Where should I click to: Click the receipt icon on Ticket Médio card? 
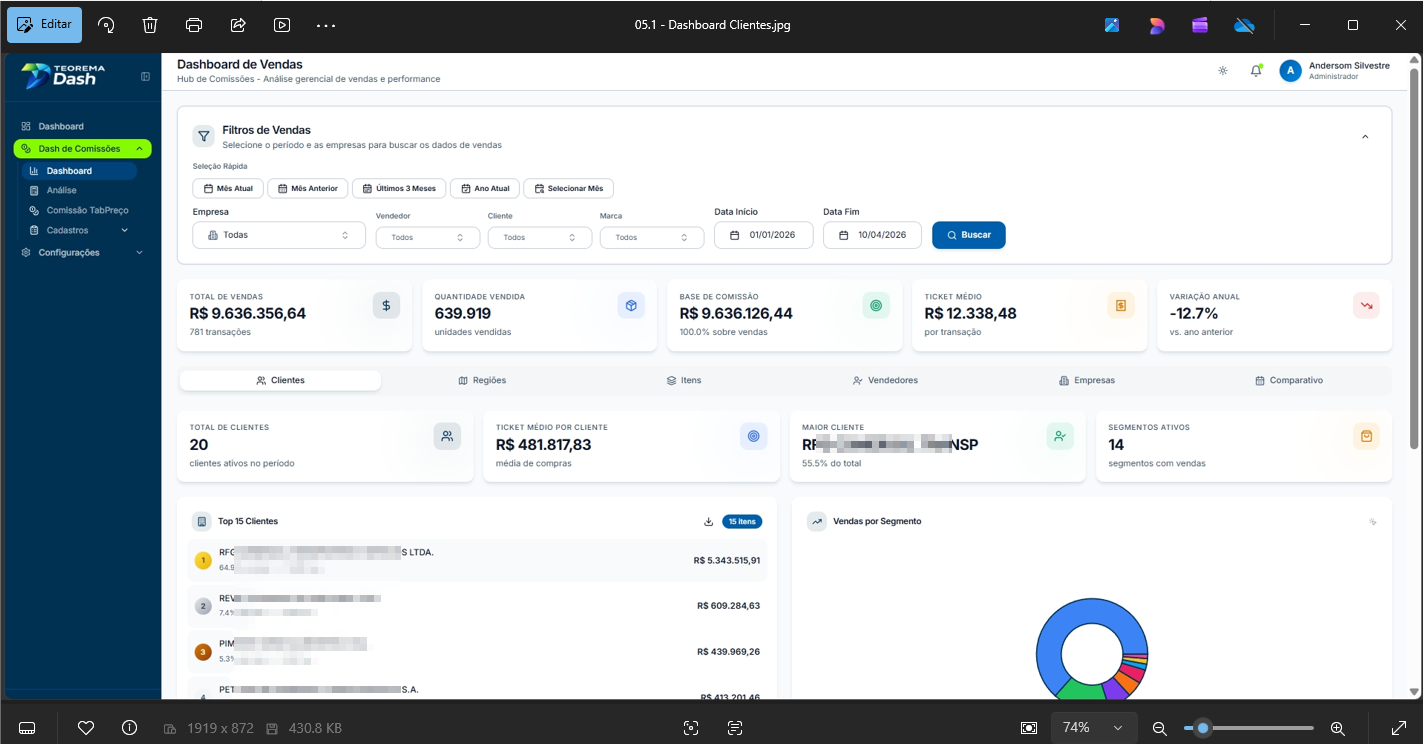tap(1121, 306)
